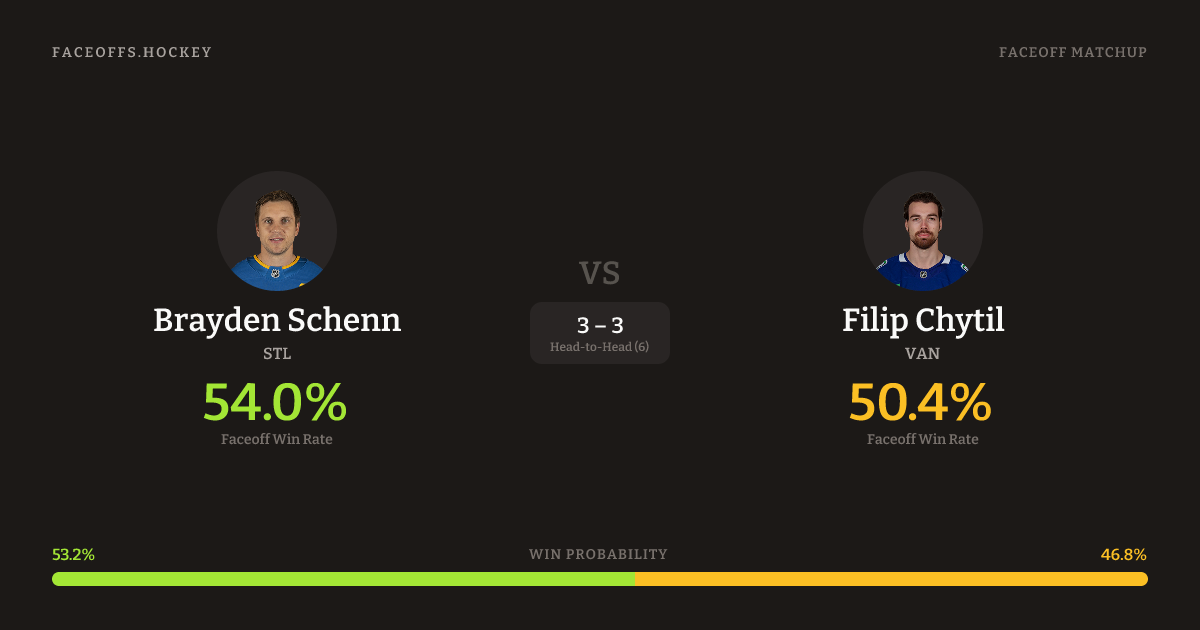The height and width of the screenshot is (630, 1200).
Task: Click Faceoff Win Rate label under Chytil
Action: point(923,439)
